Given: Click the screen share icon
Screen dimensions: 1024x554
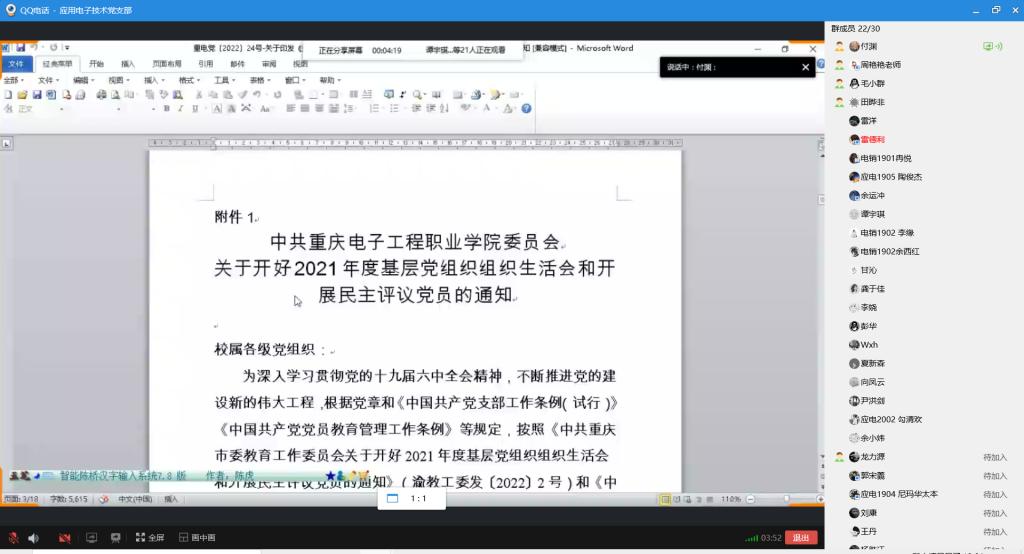Looking at the screenshot, I should coord(91,538).
